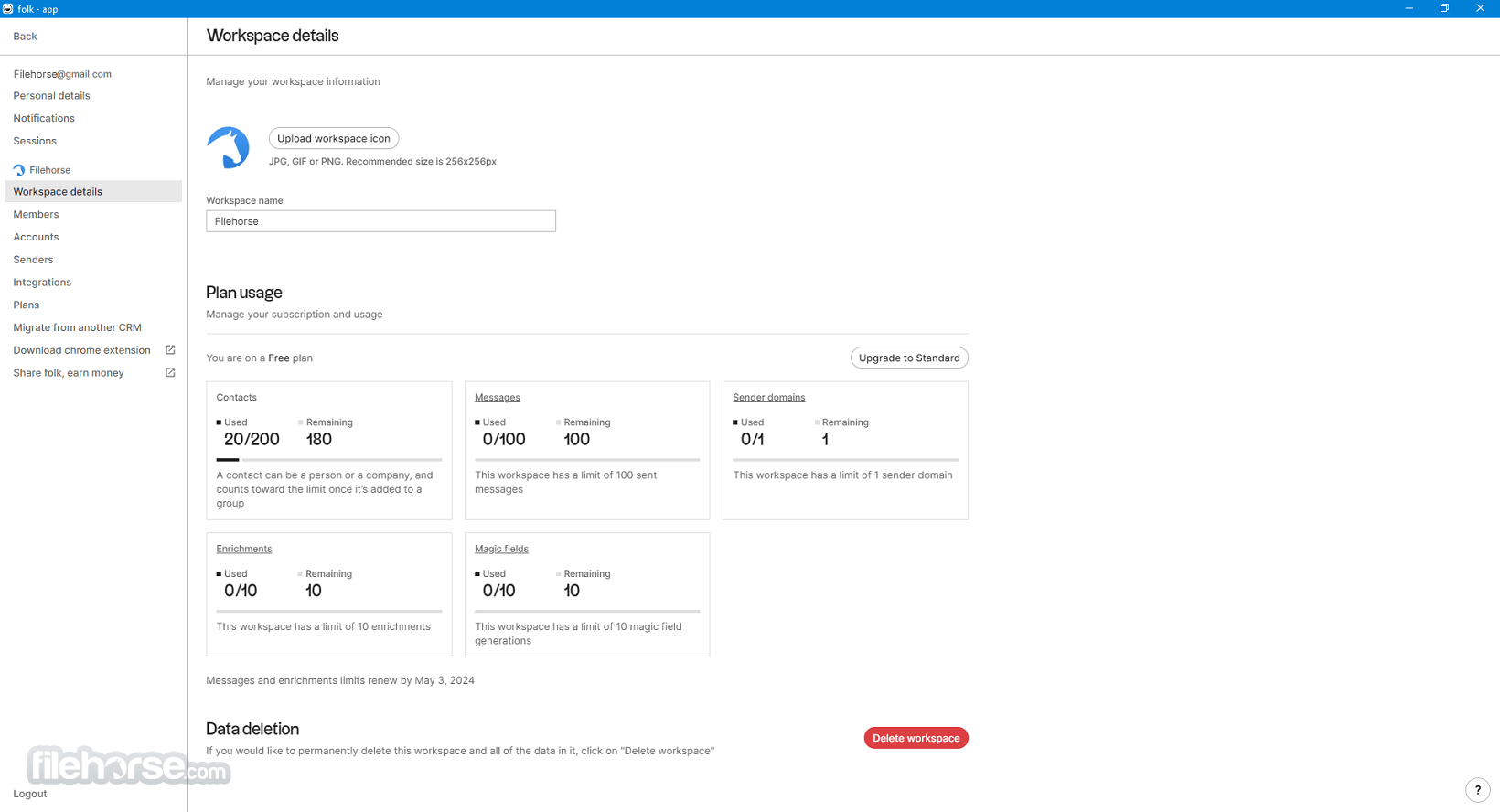Click the Plan usage heading
This screenshot has width=1500, height=812.
(x=244, y=293)
